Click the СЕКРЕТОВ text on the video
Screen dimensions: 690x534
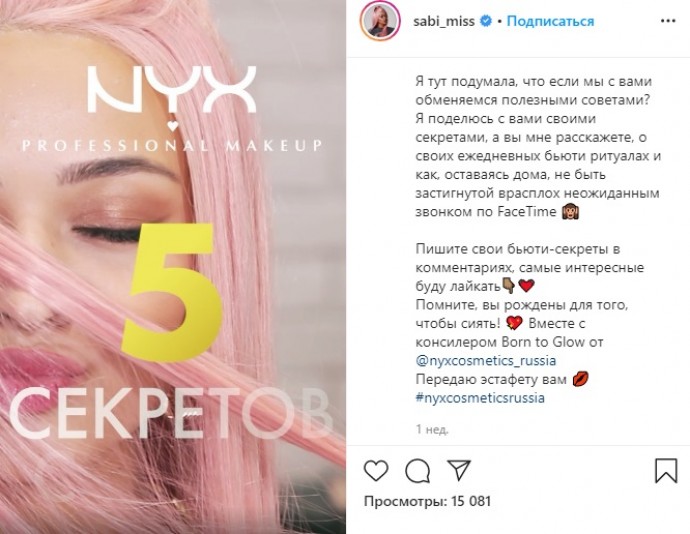169,414
